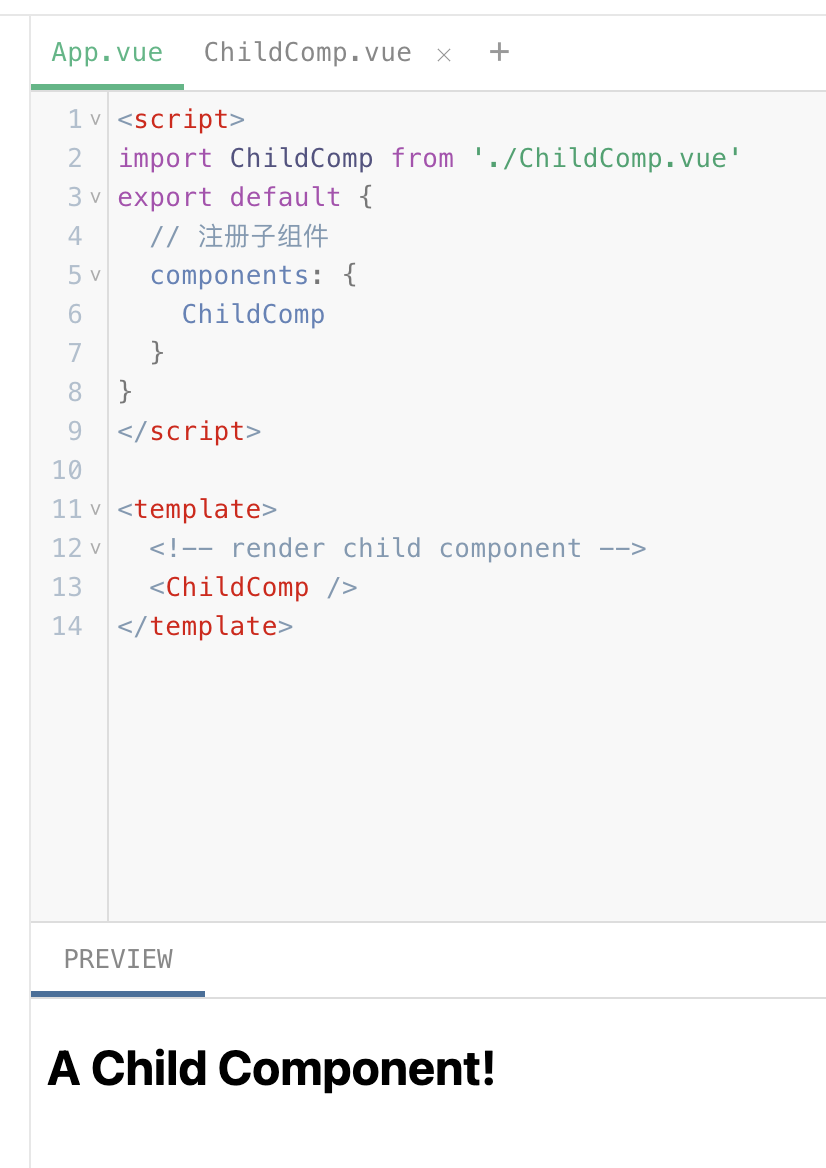Click the './ChildComp.vue' import path string
This screenshot has height=1168, width=826.
[606, 158]
